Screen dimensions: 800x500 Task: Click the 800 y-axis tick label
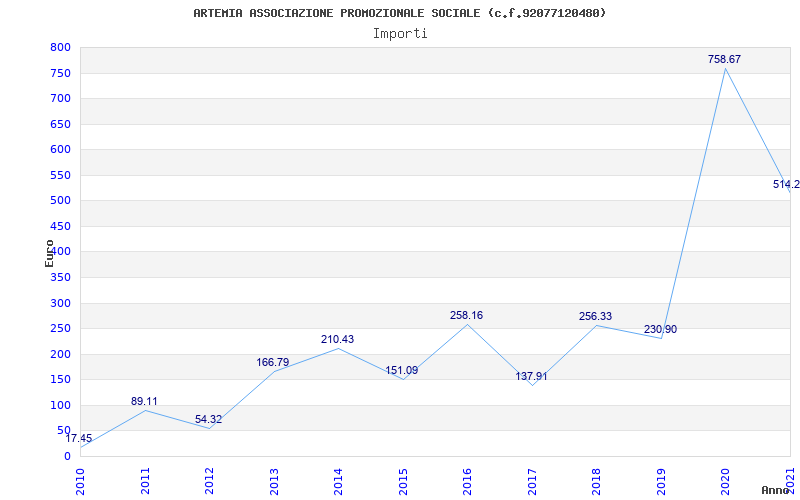(60, 48)
